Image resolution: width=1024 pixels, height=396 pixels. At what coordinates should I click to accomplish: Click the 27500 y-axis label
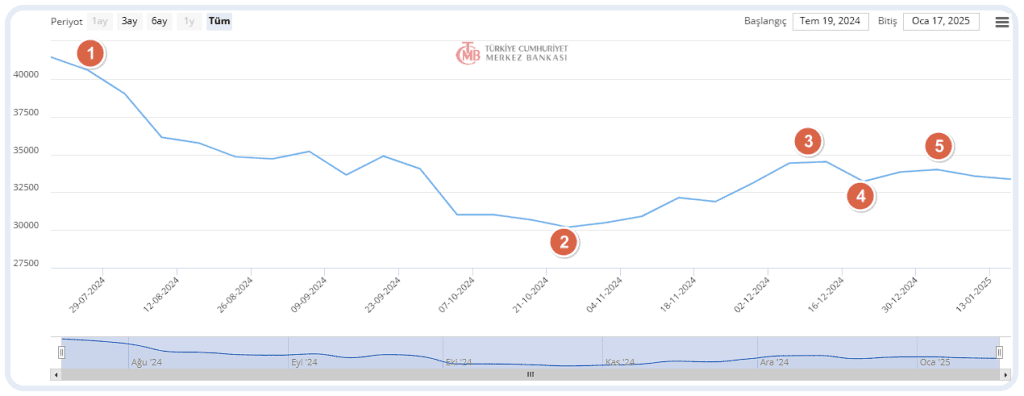pos(26,264)
